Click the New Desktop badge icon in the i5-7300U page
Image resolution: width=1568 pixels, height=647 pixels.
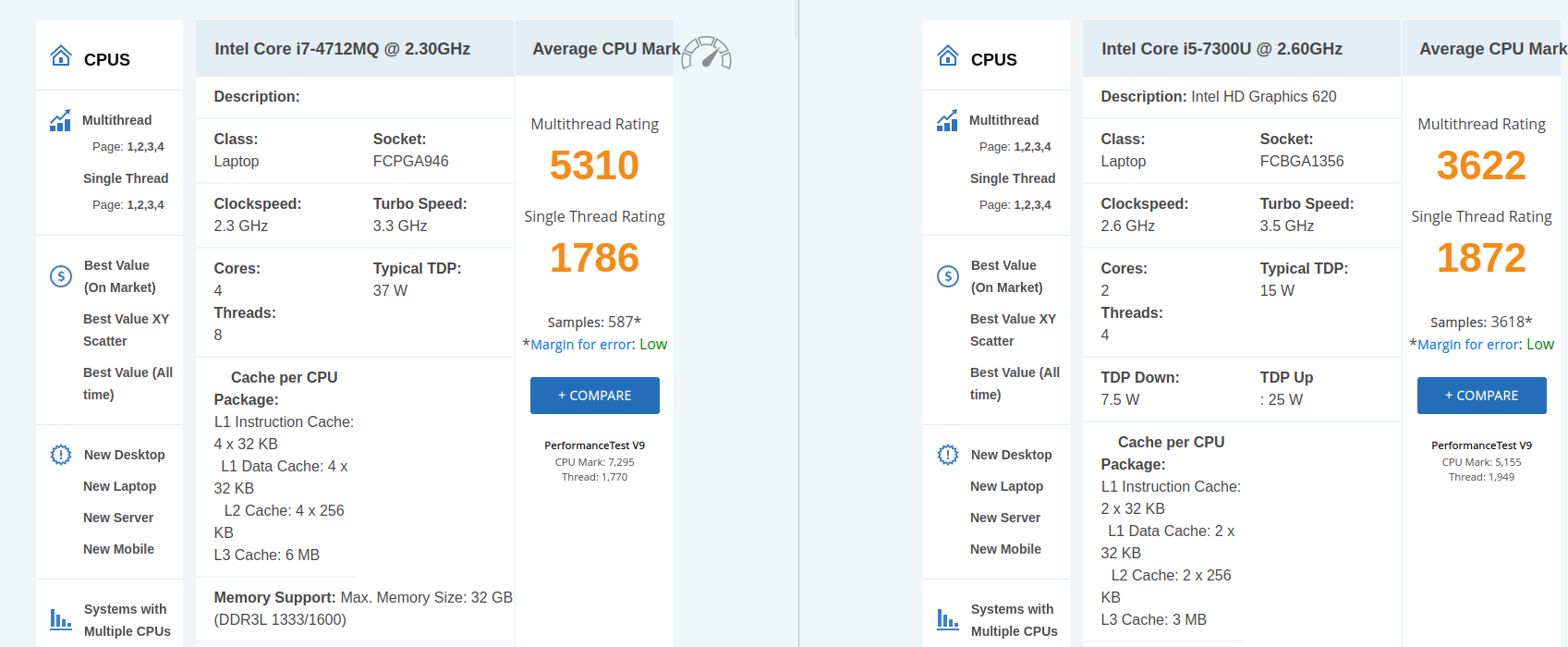click(948, 455)
